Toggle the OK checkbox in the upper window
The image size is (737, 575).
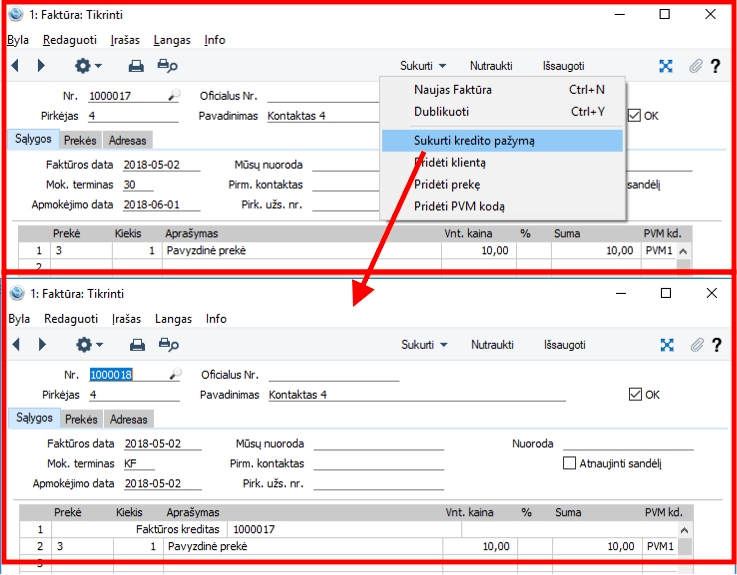(x=634, y=115)
